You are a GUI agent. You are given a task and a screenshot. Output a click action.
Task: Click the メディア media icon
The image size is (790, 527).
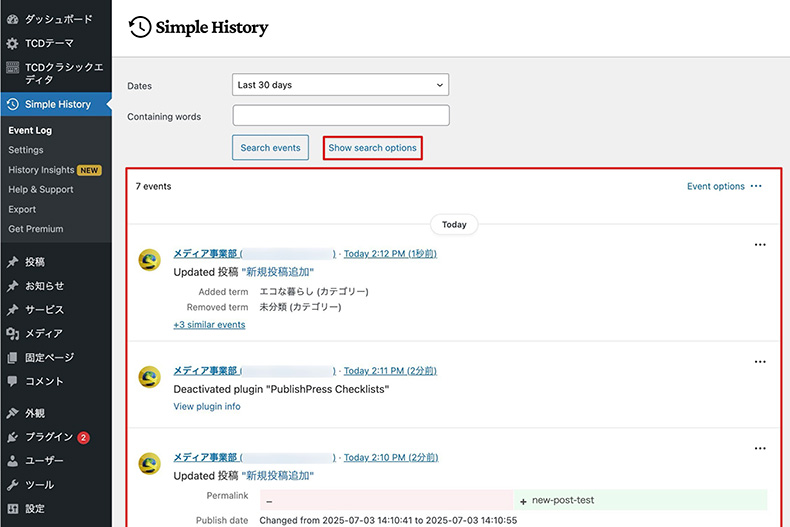13,334
